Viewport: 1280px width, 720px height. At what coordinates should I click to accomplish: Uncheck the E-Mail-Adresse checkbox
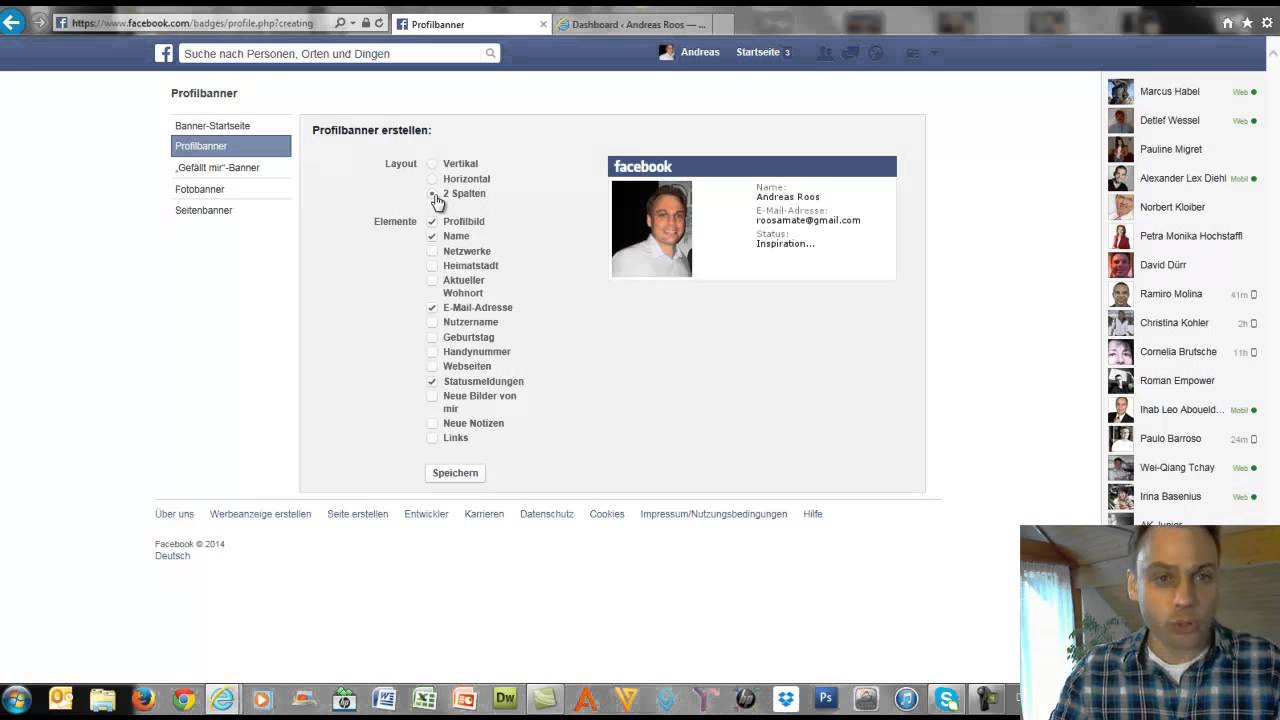tap(432, 308)
